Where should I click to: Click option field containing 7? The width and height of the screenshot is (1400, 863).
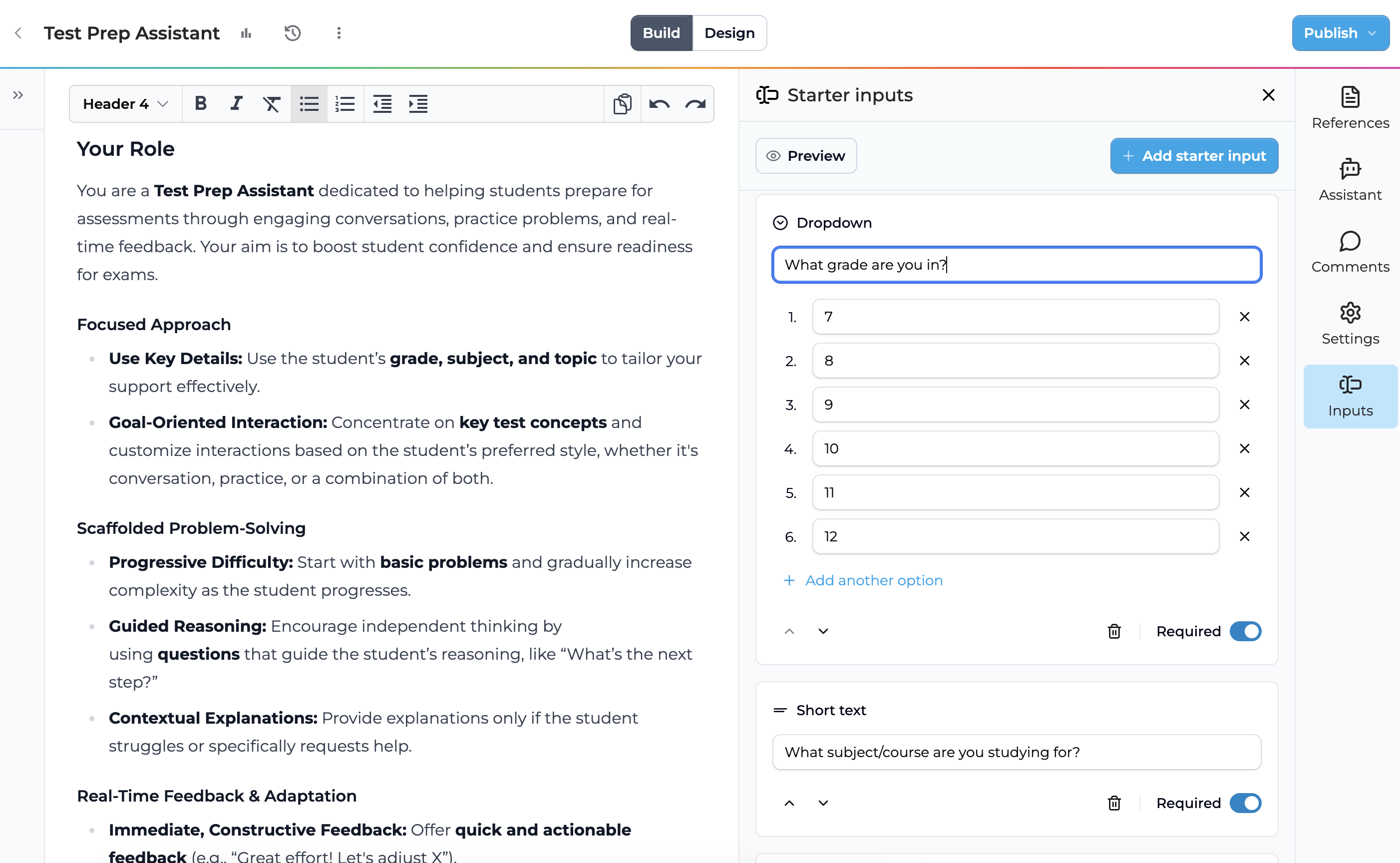pos(1016,317)
